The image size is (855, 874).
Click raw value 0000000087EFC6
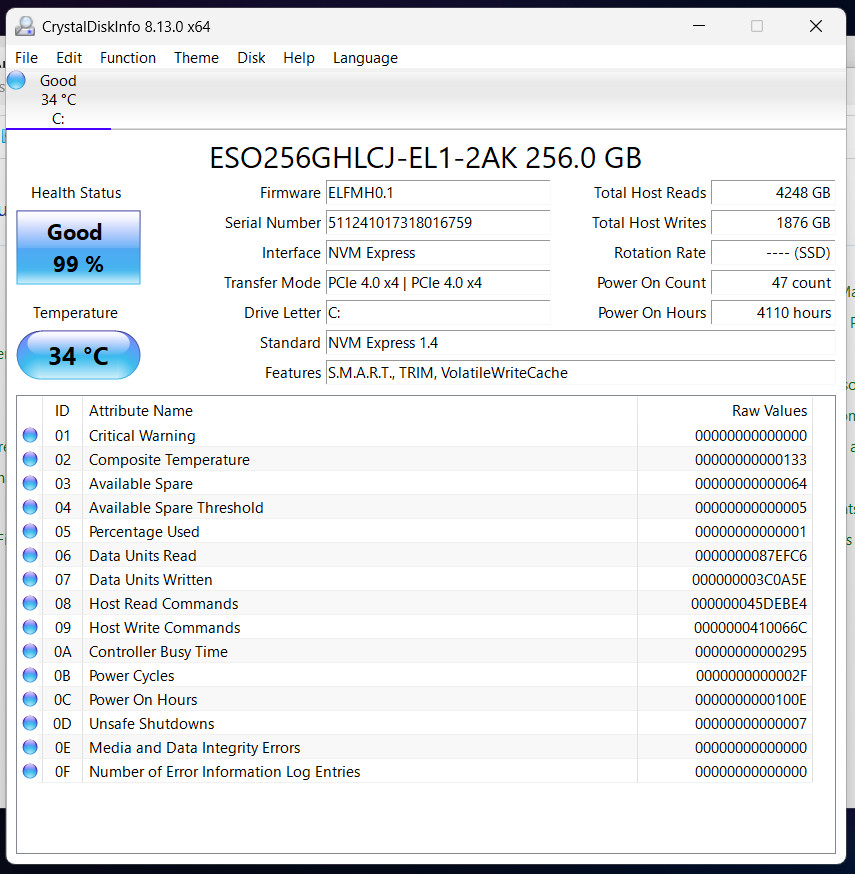click(751, 556)
